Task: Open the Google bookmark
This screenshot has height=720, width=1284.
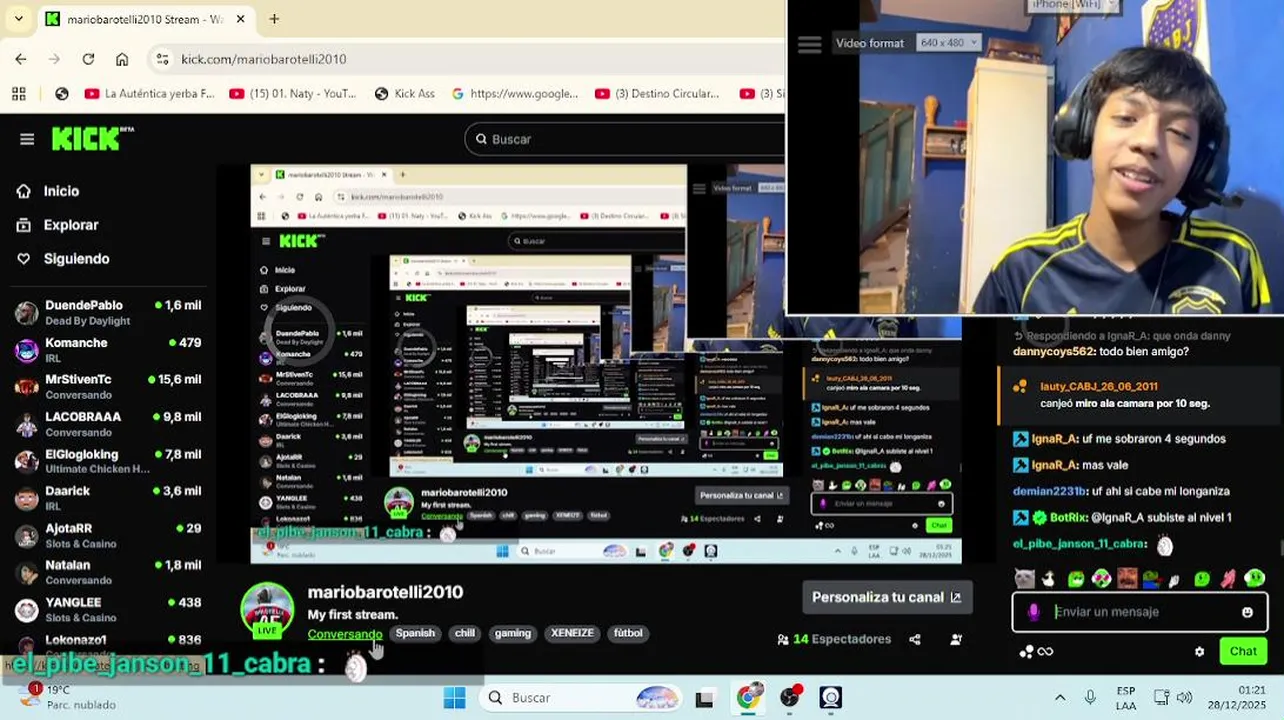Action: click(514, 94)
